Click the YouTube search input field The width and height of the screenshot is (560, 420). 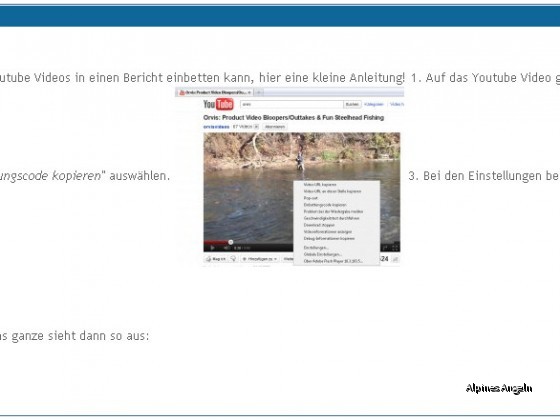[291, 104]
